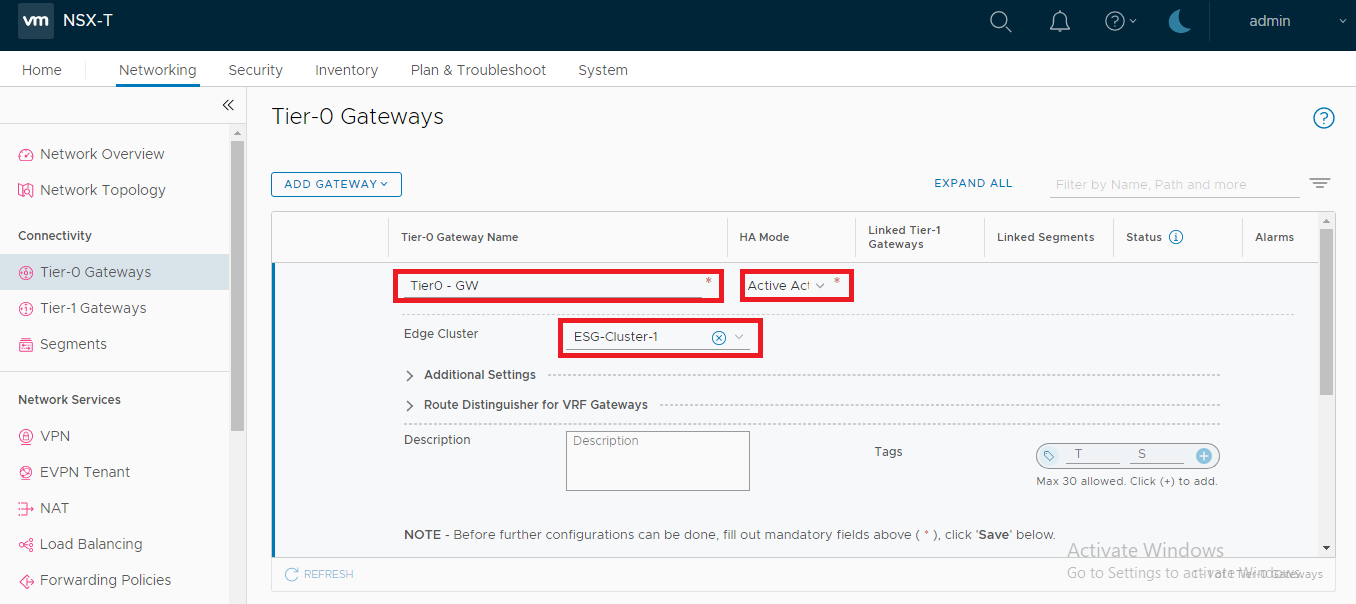Screen dimensions: 1356x604
Task: Open Segments in sidebar
Action: coord(73,344)
